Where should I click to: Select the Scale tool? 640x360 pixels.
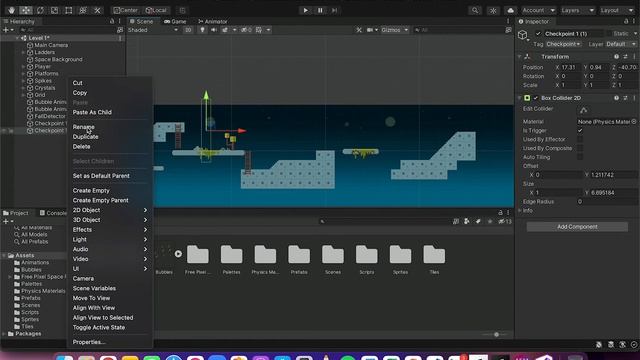pyautogui.click(x=54, y=10)
